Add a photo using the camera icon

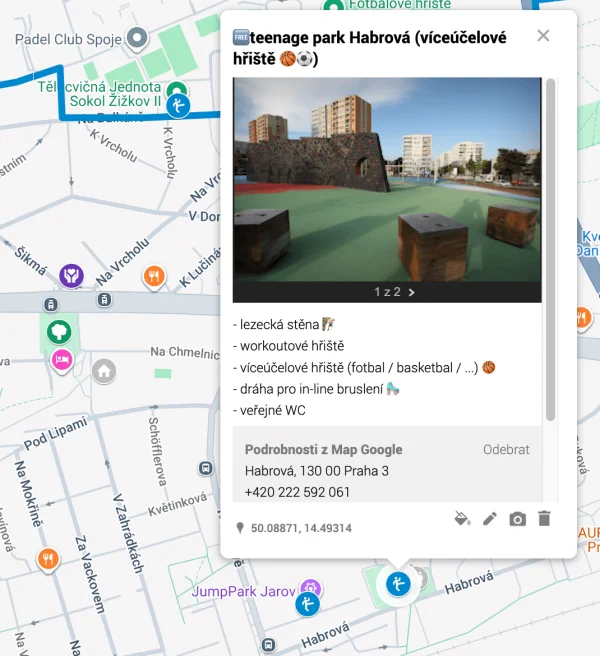pyautogui.click(x=517, y=519)
